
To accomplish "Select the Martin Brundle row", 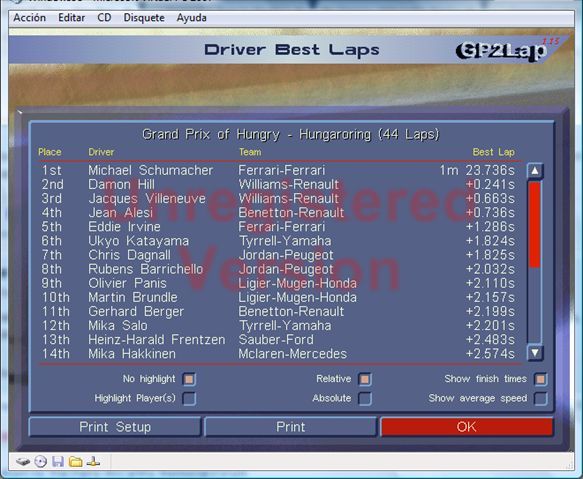I will point(278,298).
